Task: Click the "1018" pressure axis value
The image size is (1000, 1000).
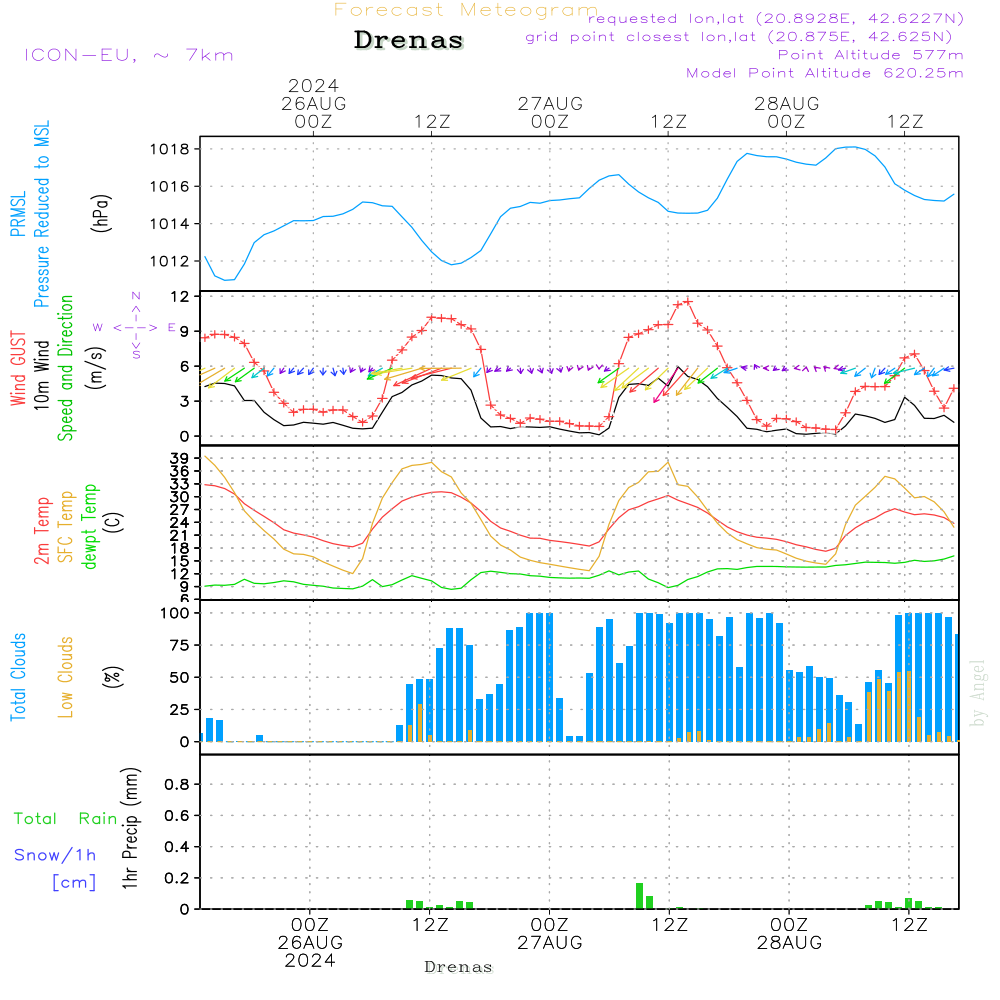Action: (170, 149)
